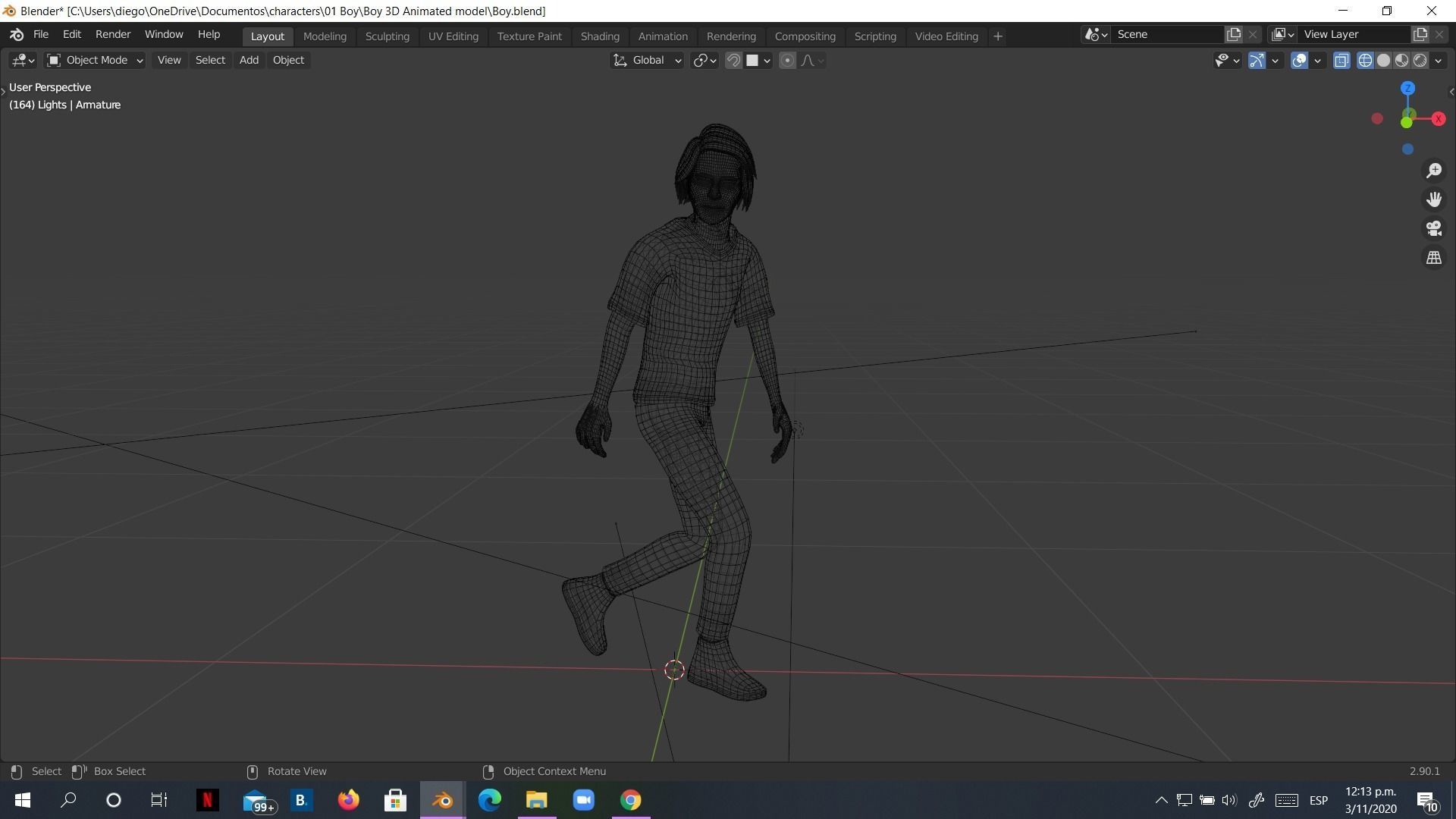Click the Add menu in viewport header
Image resolution: width=1456 pixels, height=819 pixels.
click(248, 60)
